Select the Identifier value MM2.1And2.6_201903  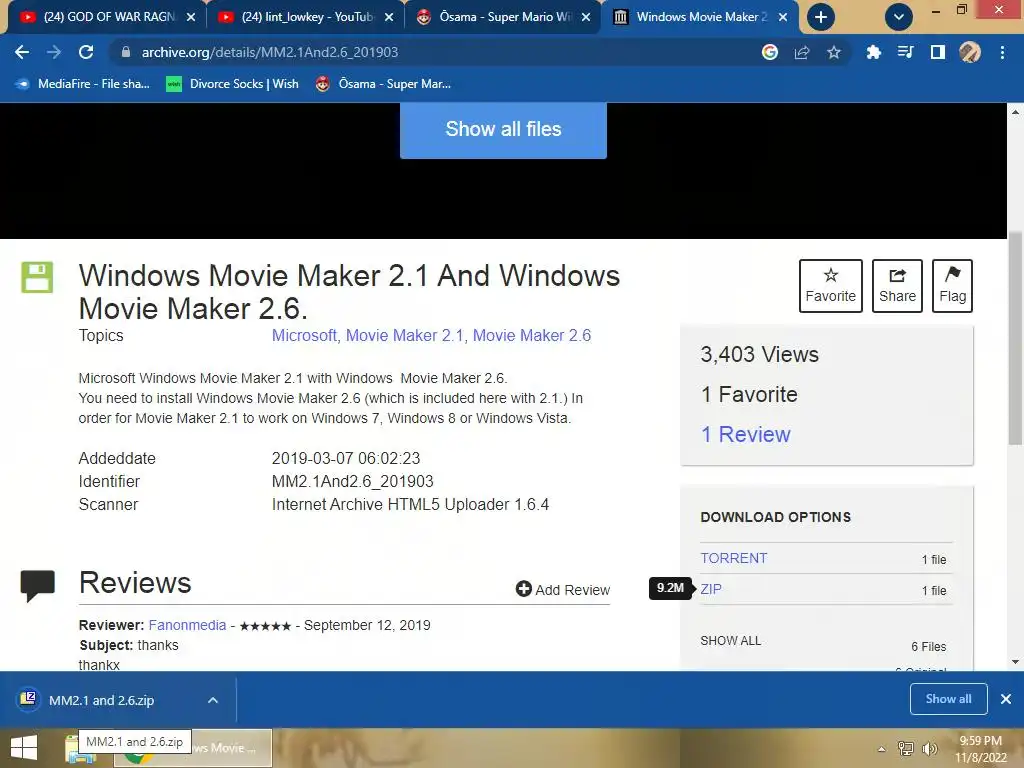click(353, 481)
